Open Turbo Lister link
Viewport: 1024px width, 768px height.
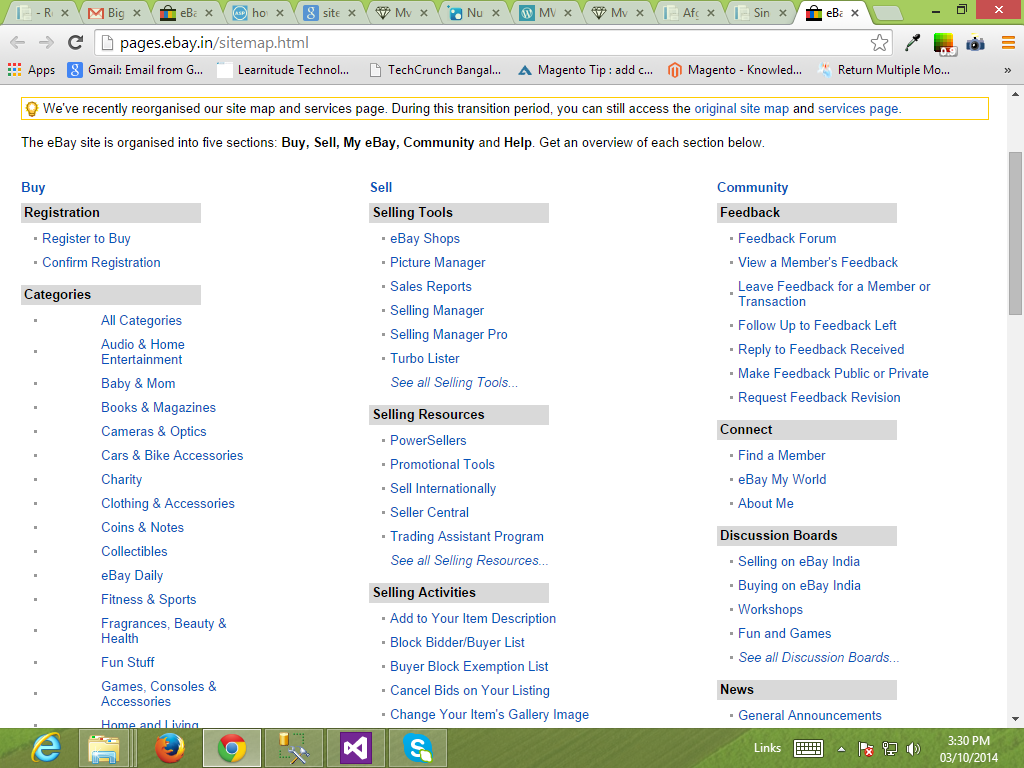pos(424,359)
